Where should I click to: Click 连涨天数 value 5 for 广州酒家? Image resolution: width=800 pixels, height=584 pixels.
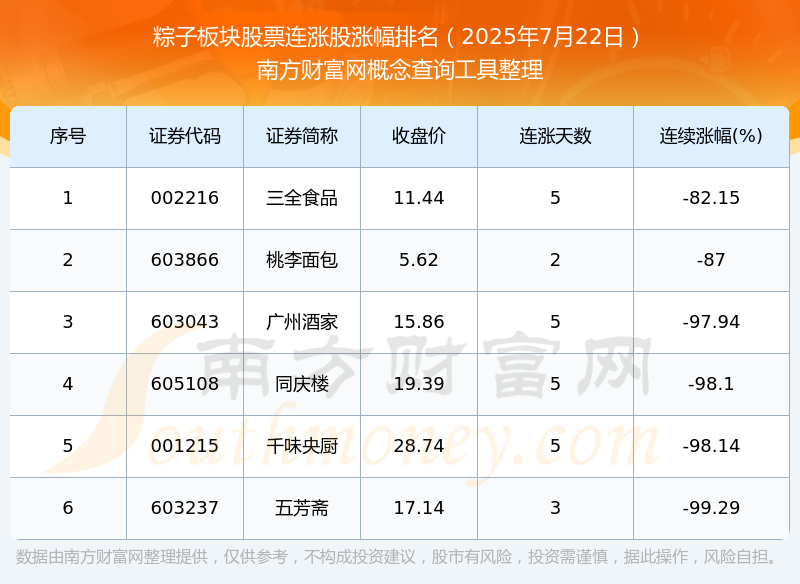coord(555,322)
